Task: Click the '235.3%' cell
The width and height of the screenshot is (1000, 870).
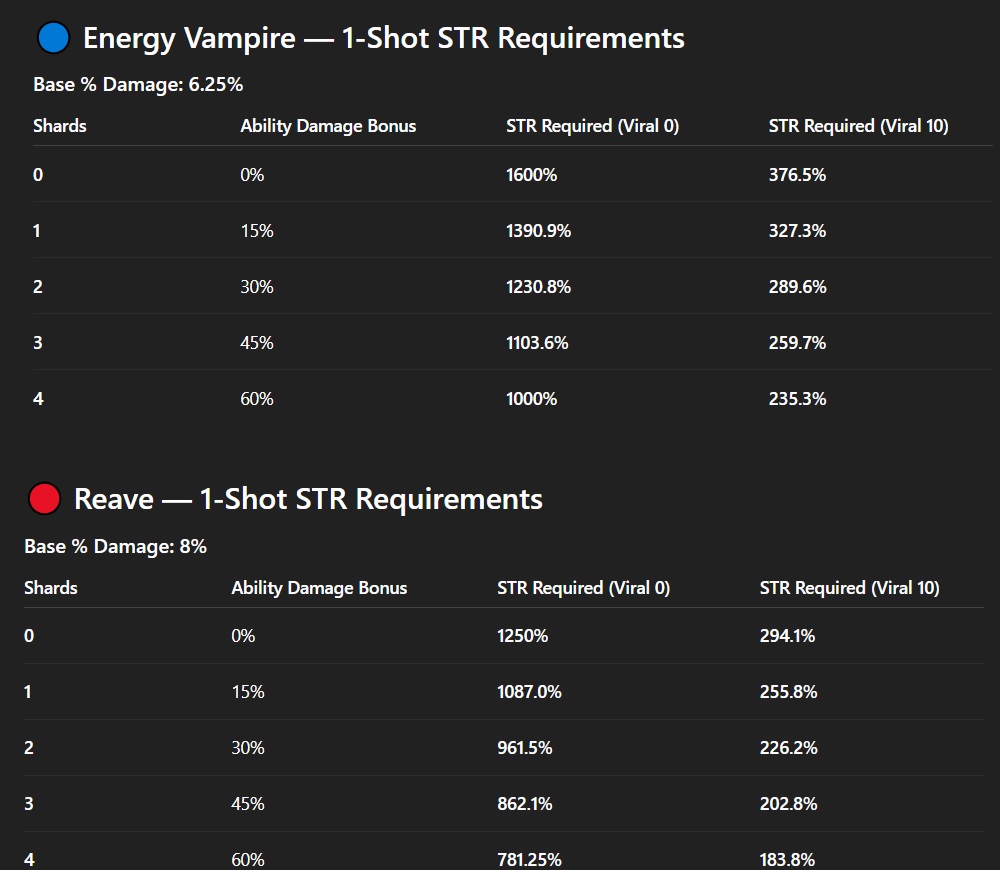Action: tap(797, 399)
